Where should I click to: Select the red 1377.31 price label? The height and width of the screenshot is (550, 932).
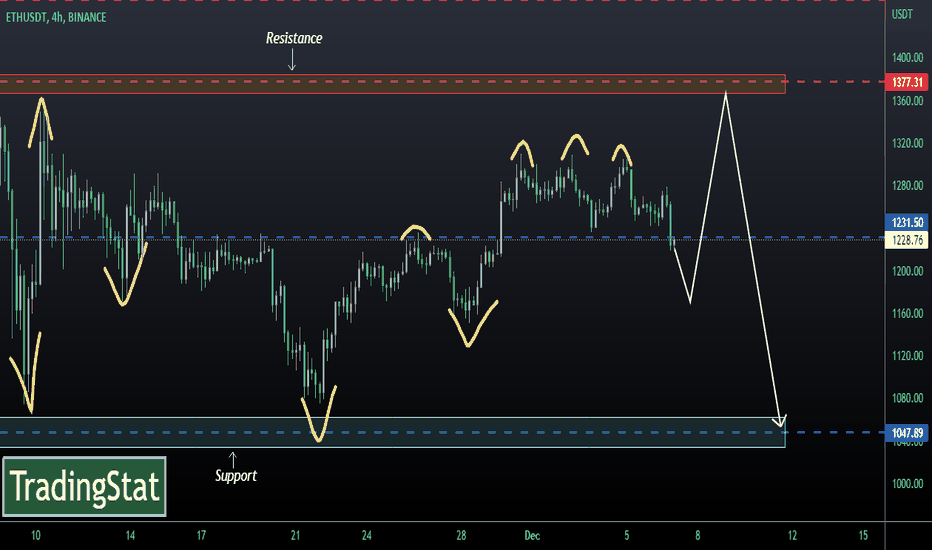click(x=906, y=82)
